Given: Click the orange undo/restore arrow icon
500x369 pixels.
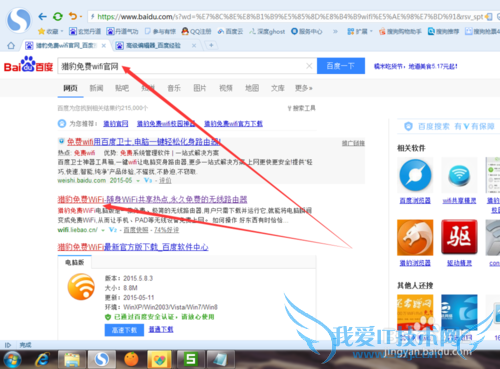Looking at the screenshot, I should coord(73,16).
